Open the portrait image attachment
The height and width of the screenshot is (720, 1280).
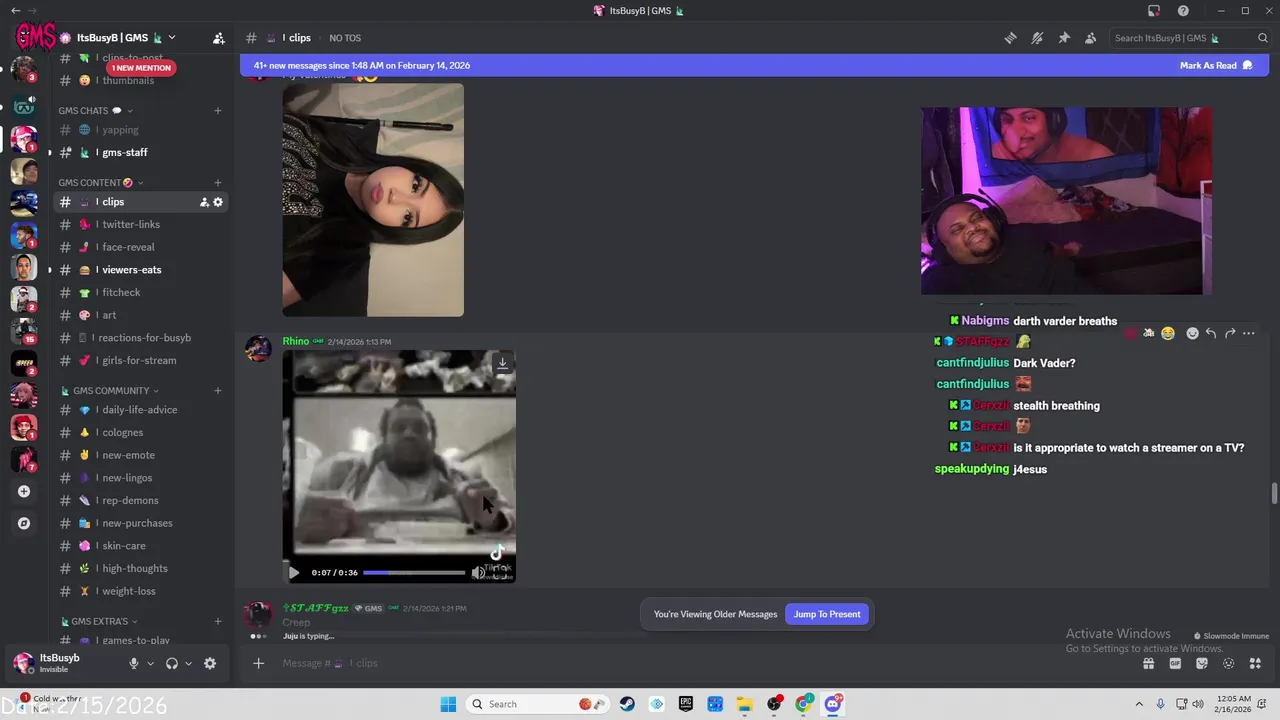(x=373, y=200)
